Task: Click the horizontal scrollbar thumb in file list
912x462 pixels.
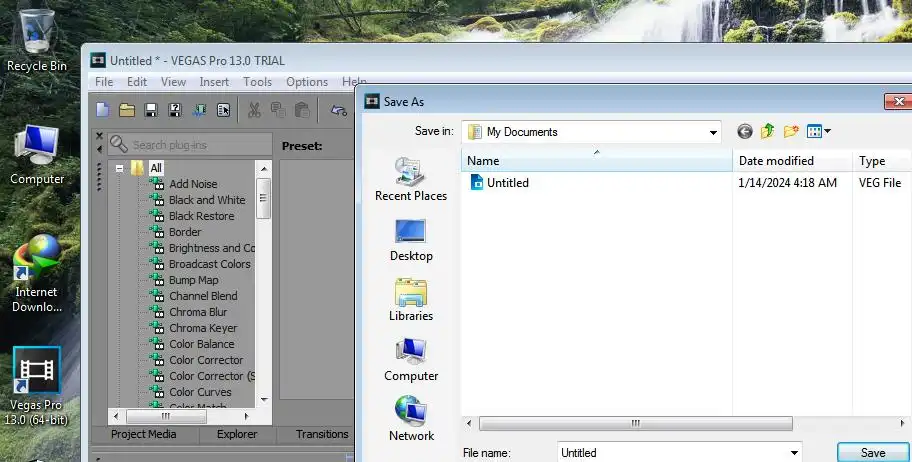Action: 636,423
